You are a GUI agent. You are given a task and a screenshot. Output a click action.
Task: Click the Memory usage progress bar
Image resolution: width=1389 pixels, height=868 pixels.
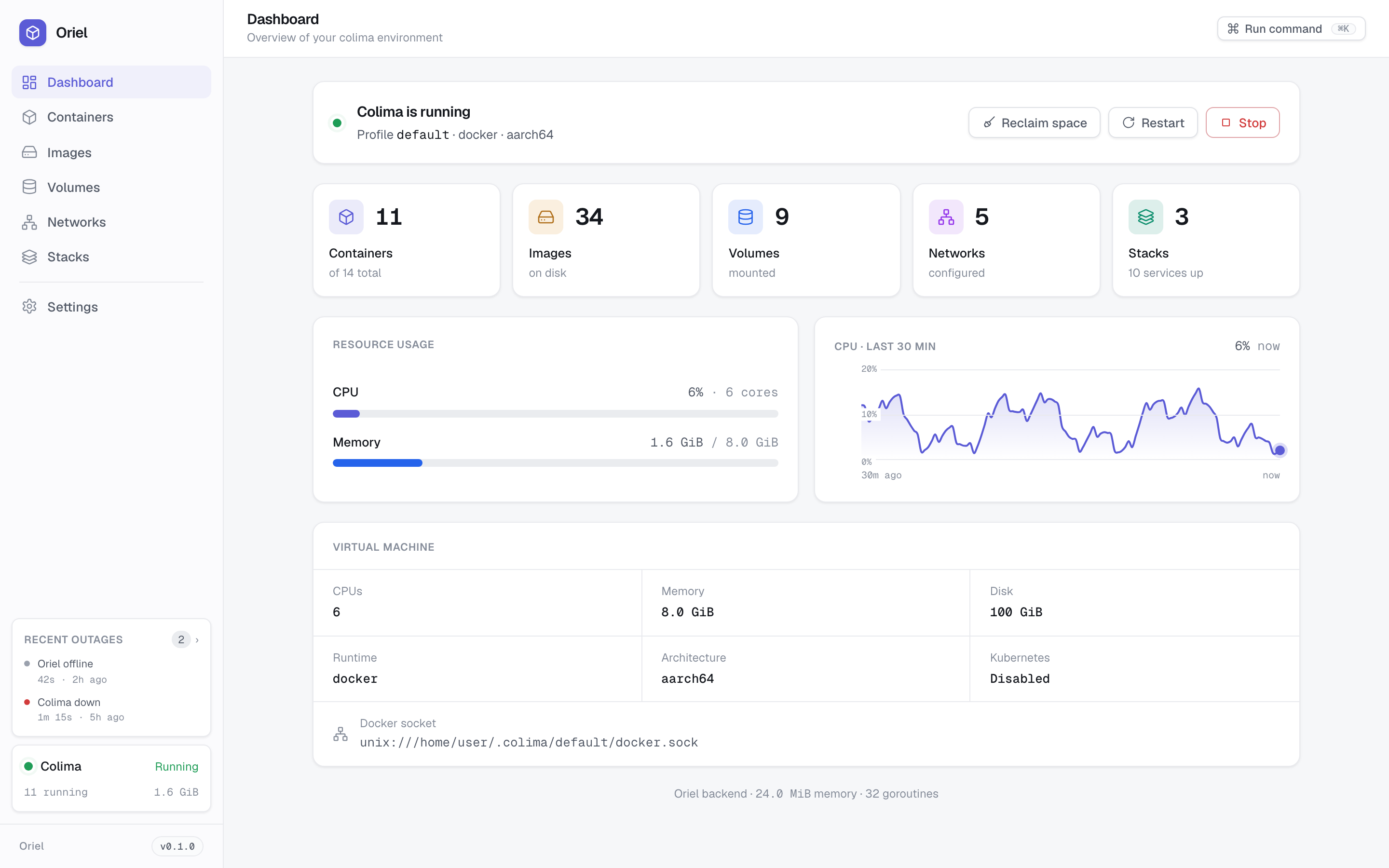coord(556,463)
